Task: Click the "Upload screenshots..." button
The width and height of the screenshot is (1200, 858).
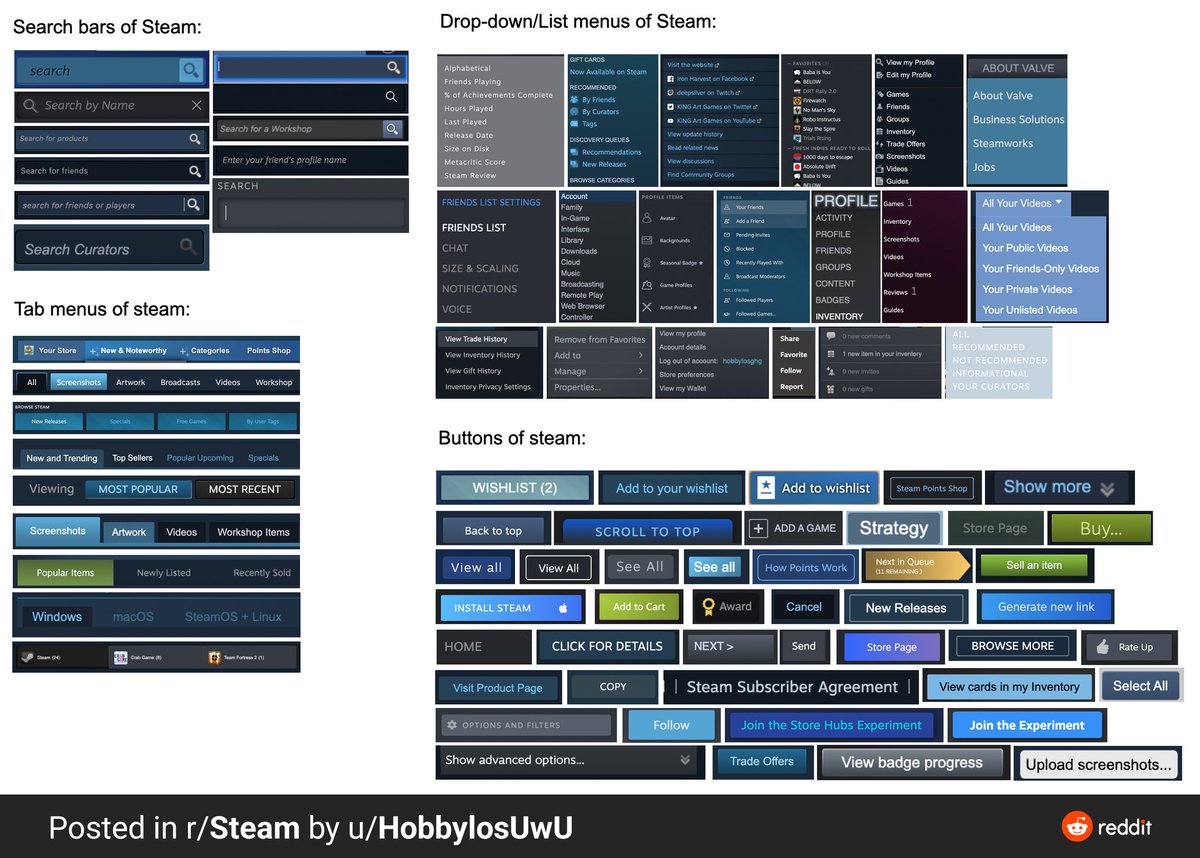Action: click(1098, 764)
